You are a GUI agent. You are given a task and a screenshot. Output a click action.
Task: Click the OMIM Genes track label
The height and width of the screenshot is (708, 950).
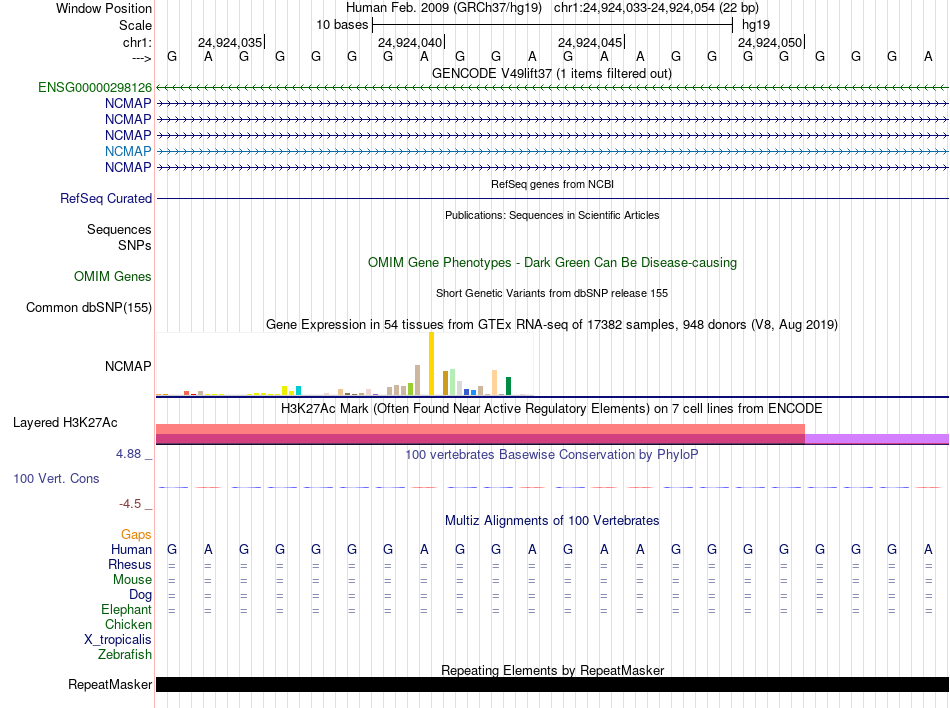point(113,277)
